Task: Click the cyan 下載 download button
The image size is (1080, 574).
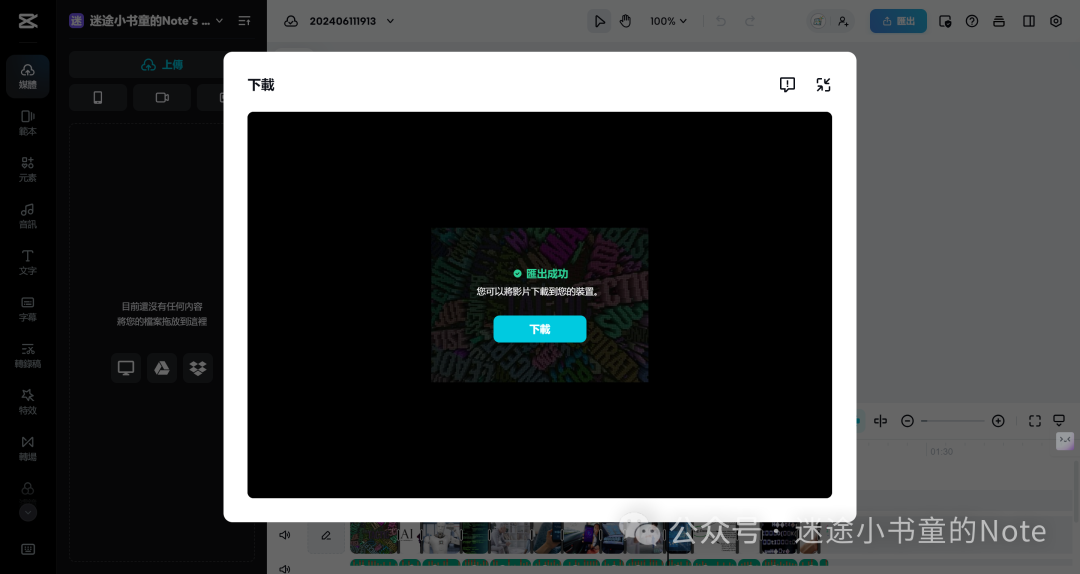Action: click(x=540, y=329)
